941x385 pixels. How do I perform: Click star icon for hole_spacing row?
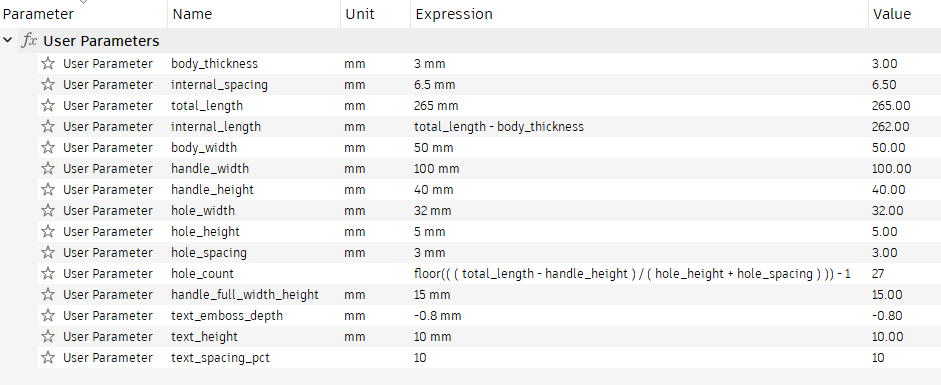coord(48,252)
